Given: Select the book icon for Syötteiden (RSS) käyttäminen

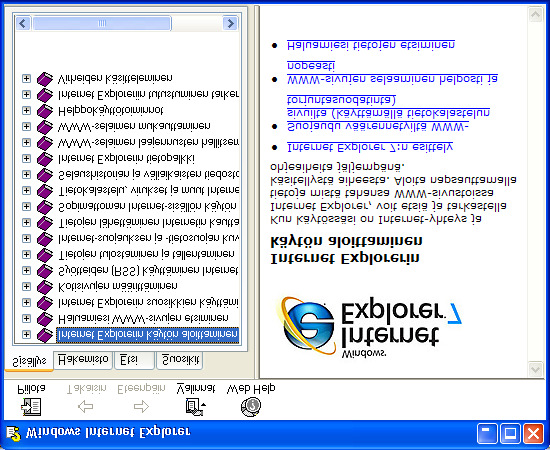Looking at the screenshot, I should coord(45,270).
